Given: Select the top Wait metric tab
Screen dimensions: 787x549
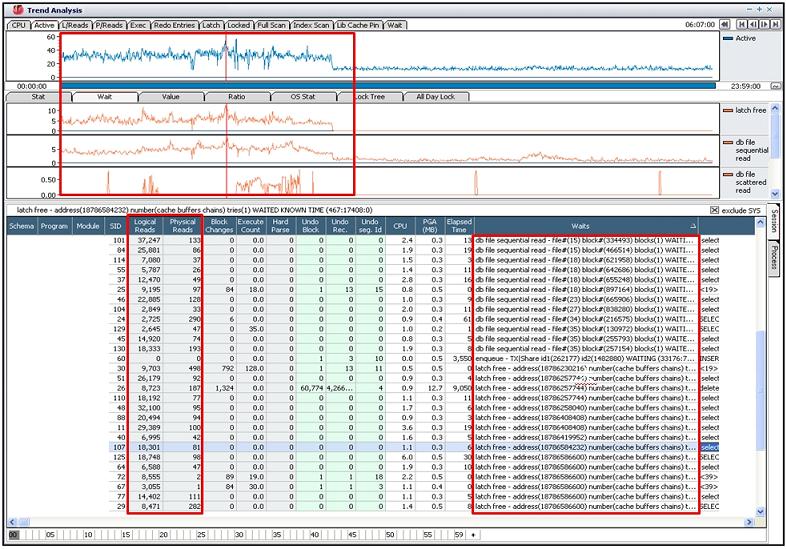Looking at the screenshot, I should (395, 25).
